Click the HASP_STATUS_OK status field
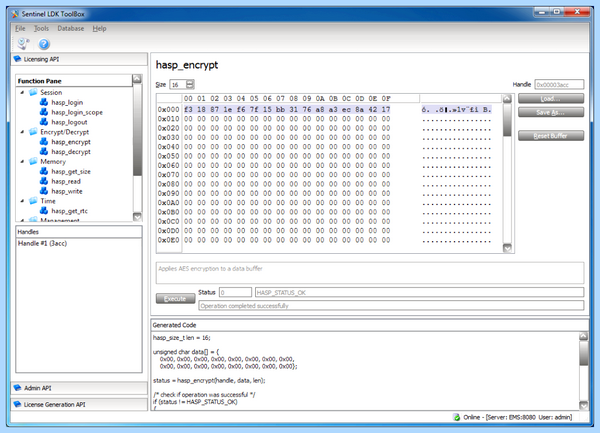Screen dimensions: 600x433 coord(419,293)
